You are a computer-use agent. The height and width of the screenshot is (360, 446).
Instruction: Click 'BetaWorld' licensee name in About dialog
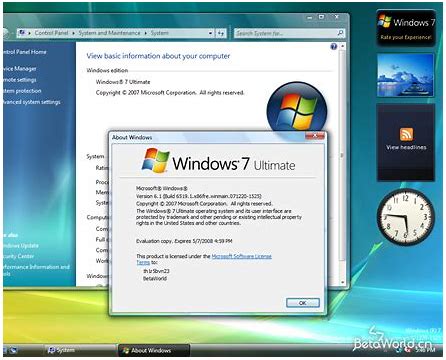pyautogui.click(x=155, y=278)
